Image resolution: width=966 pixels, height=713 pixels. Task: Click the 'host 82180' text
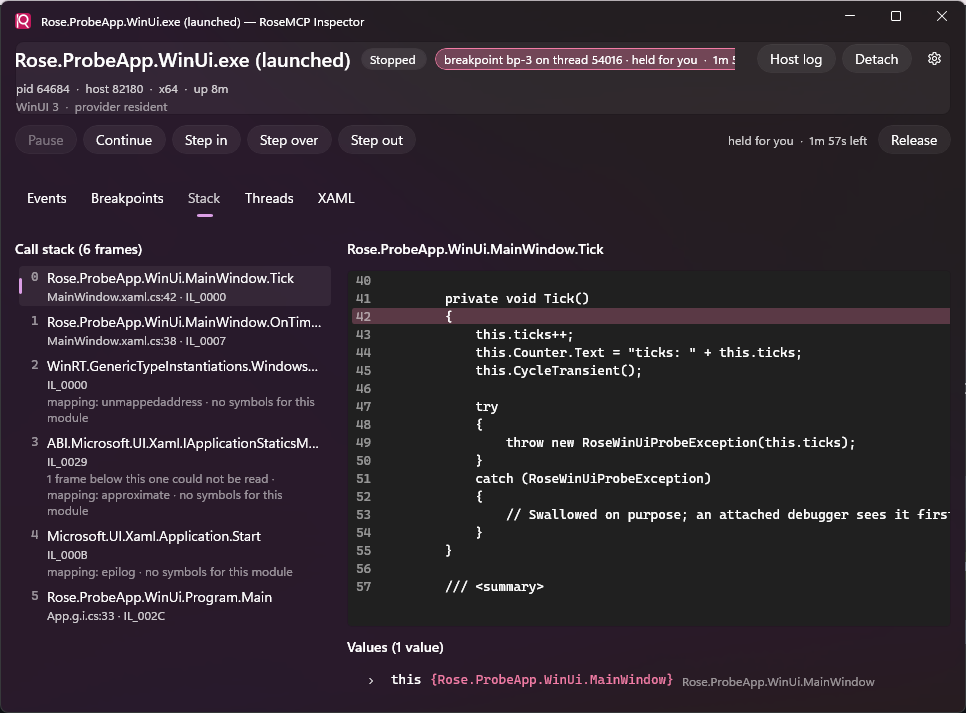click(x=114, y=89)
